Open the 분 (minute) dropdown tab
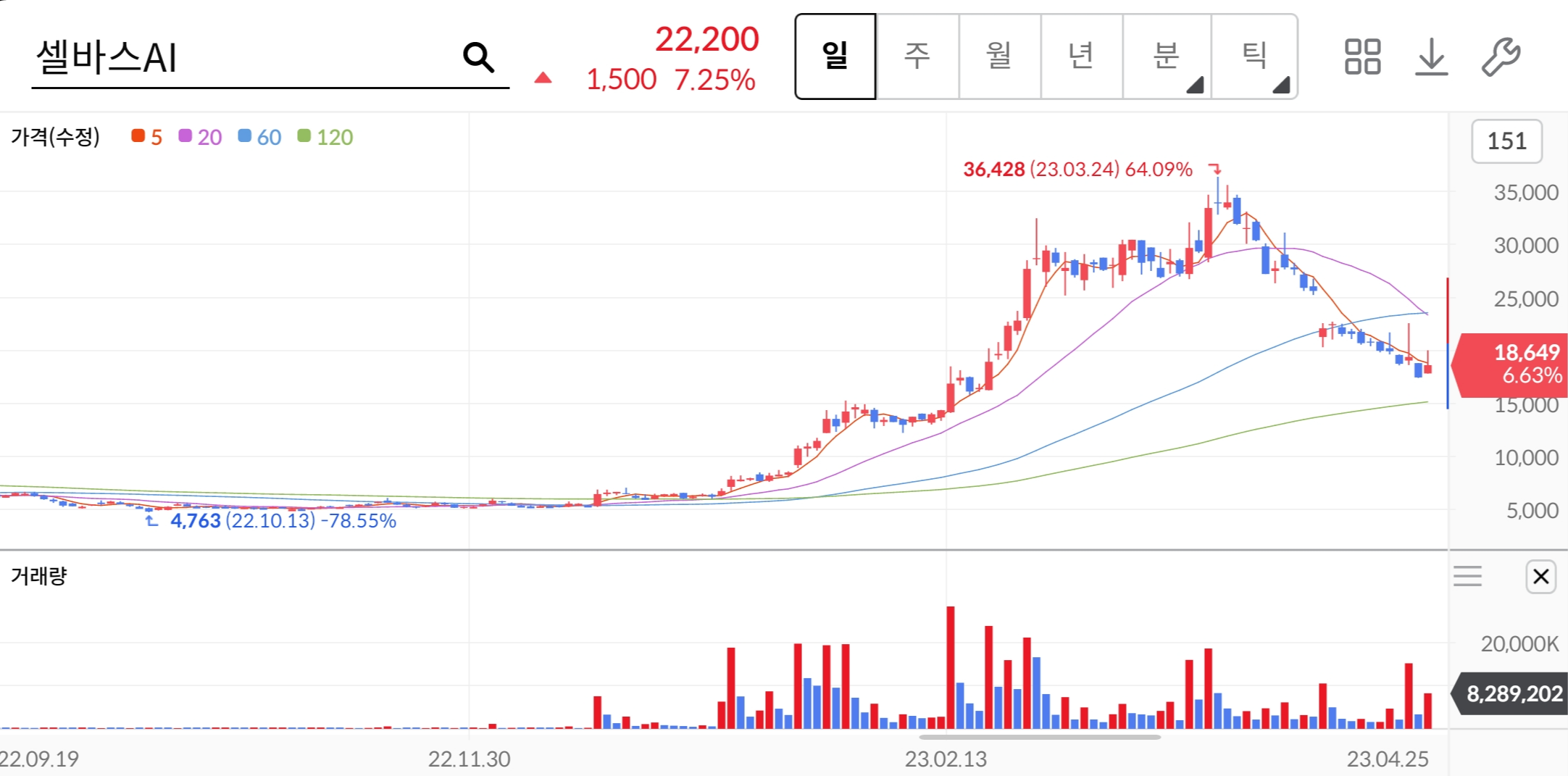The image size is (1568, 776). [1167, 56]
